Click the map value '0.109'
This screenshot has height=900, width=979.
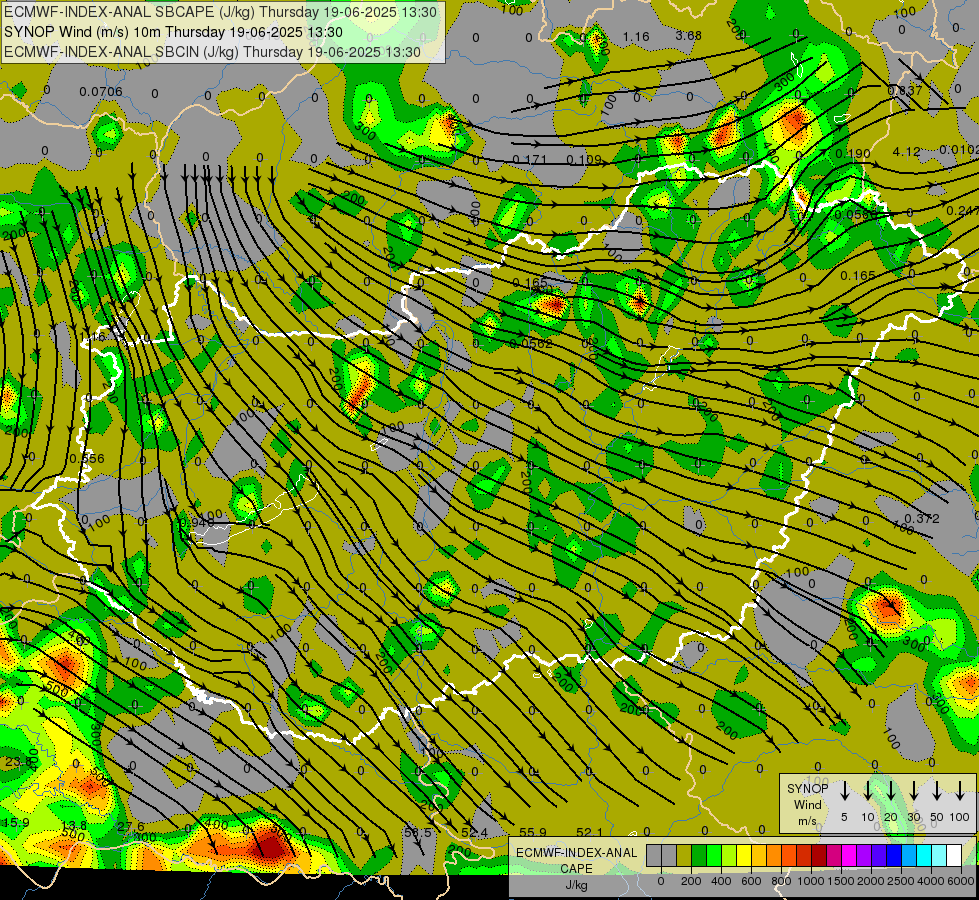click(583, 160)
